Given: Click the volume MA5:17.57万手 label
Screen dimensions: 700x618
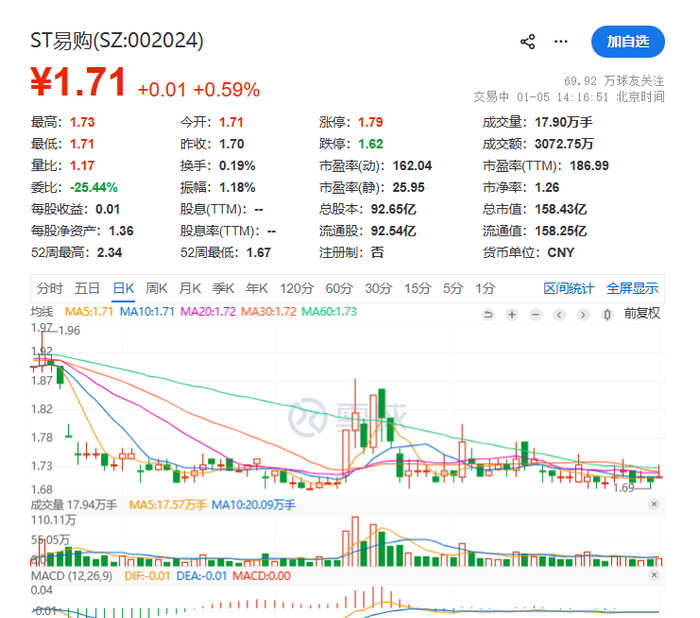Looking at the screenshot, I should coord(168,505).
